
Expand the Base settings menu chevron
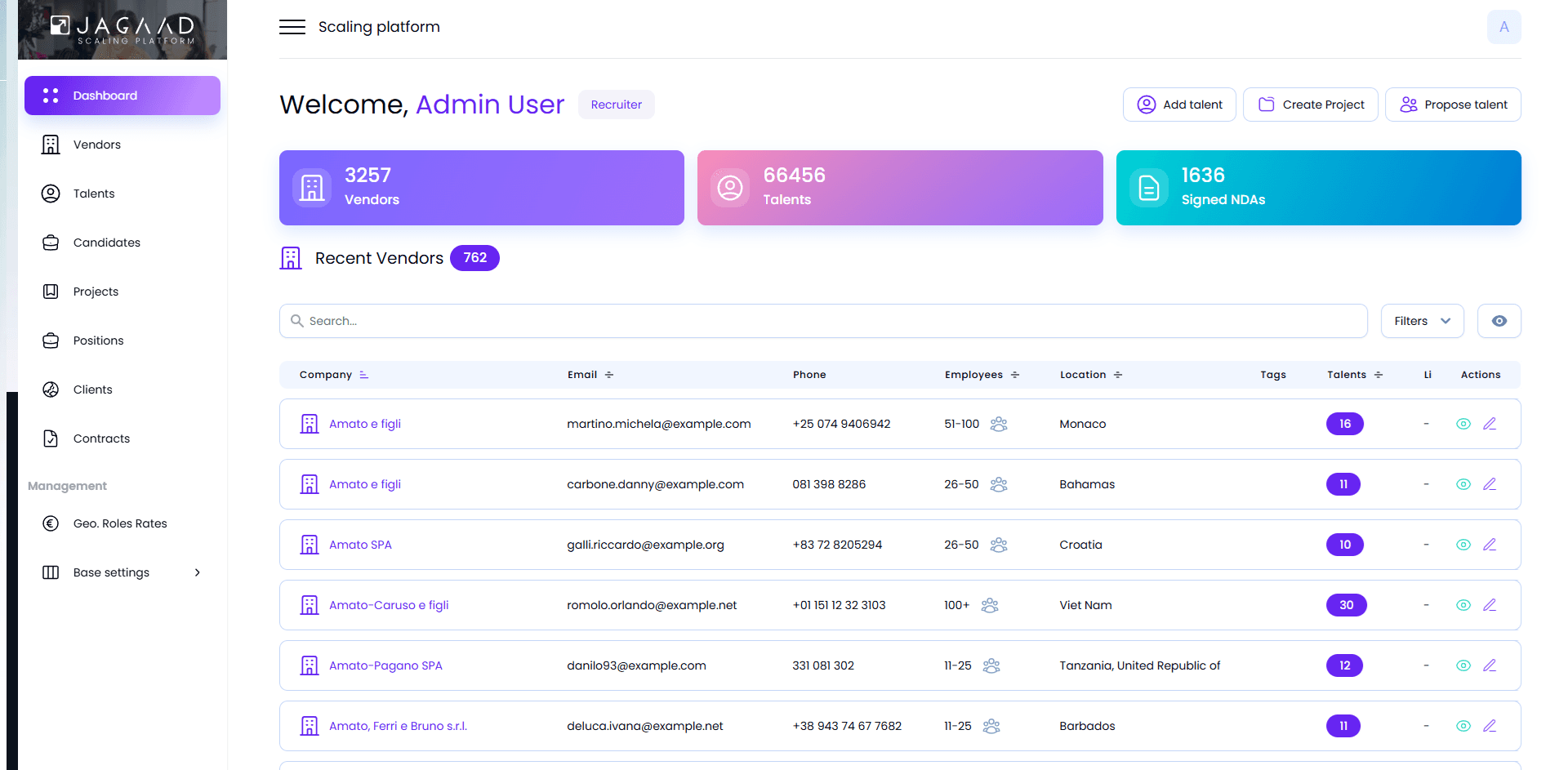pyautogui.click(x=197, y=572)
